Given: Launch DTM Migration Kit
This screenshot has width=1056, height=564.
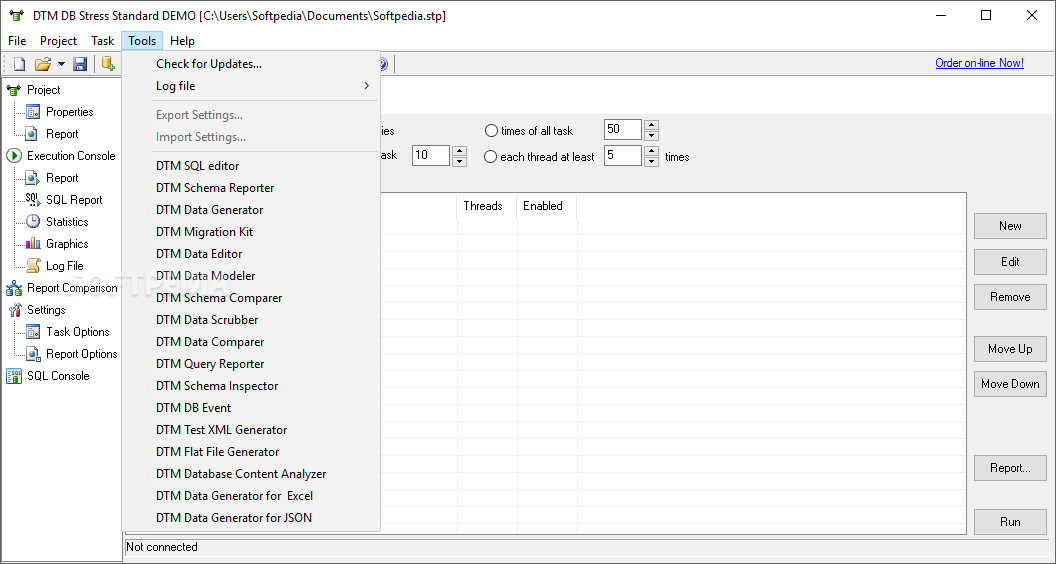Looking at the screenshot, I should coord(251,232).
